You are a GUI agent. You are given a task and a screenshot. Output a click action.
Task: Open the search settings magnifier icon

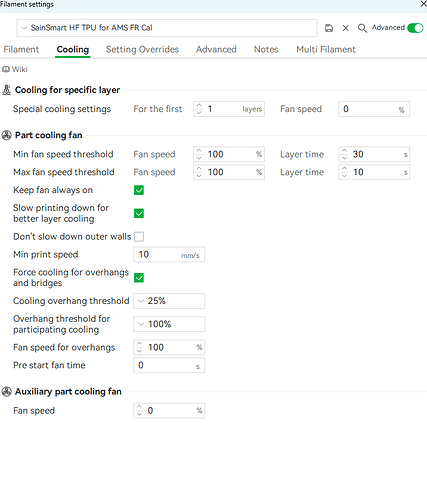(x=362, y=28)
